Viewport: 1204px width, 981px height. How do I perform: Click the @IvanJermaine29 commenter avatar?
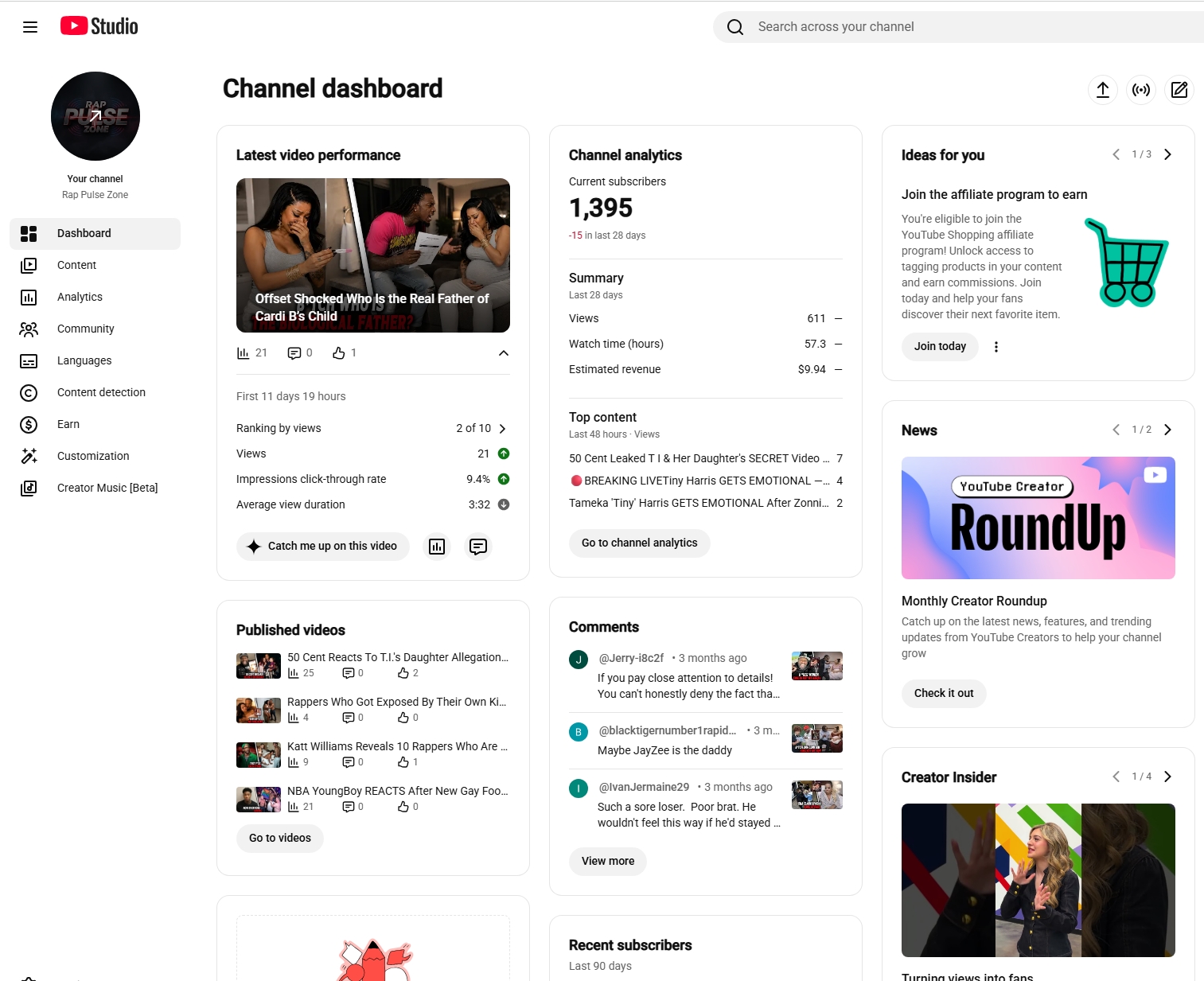(579, 788)
